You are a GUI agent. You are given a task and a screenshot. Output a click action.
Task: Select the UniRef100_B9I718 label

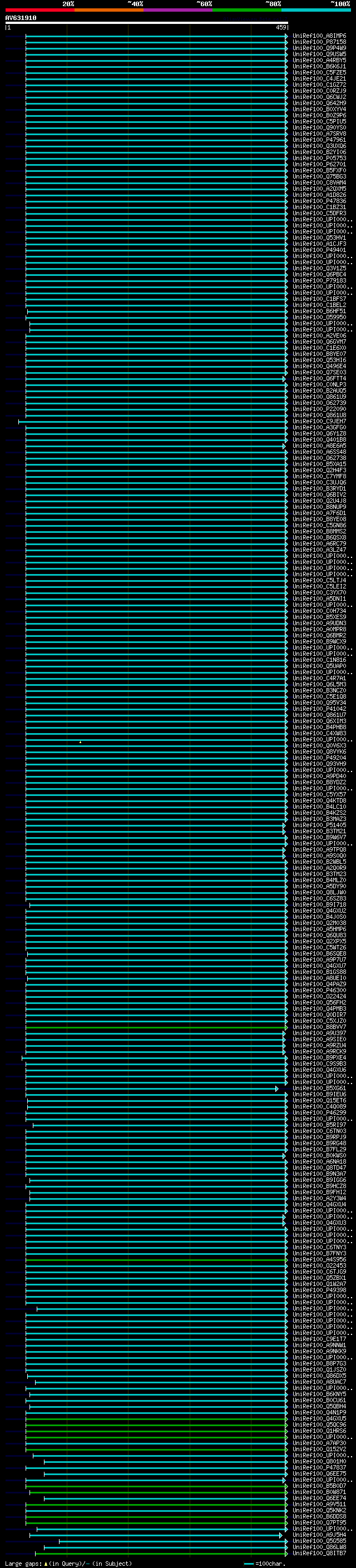319,904
